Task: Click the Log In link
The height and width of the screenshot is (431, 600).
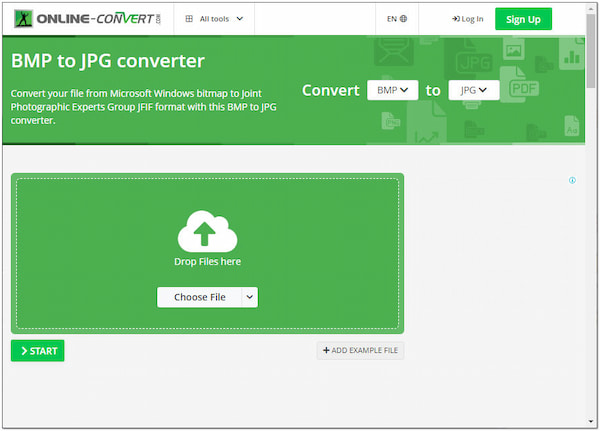Action: [468, 19]
